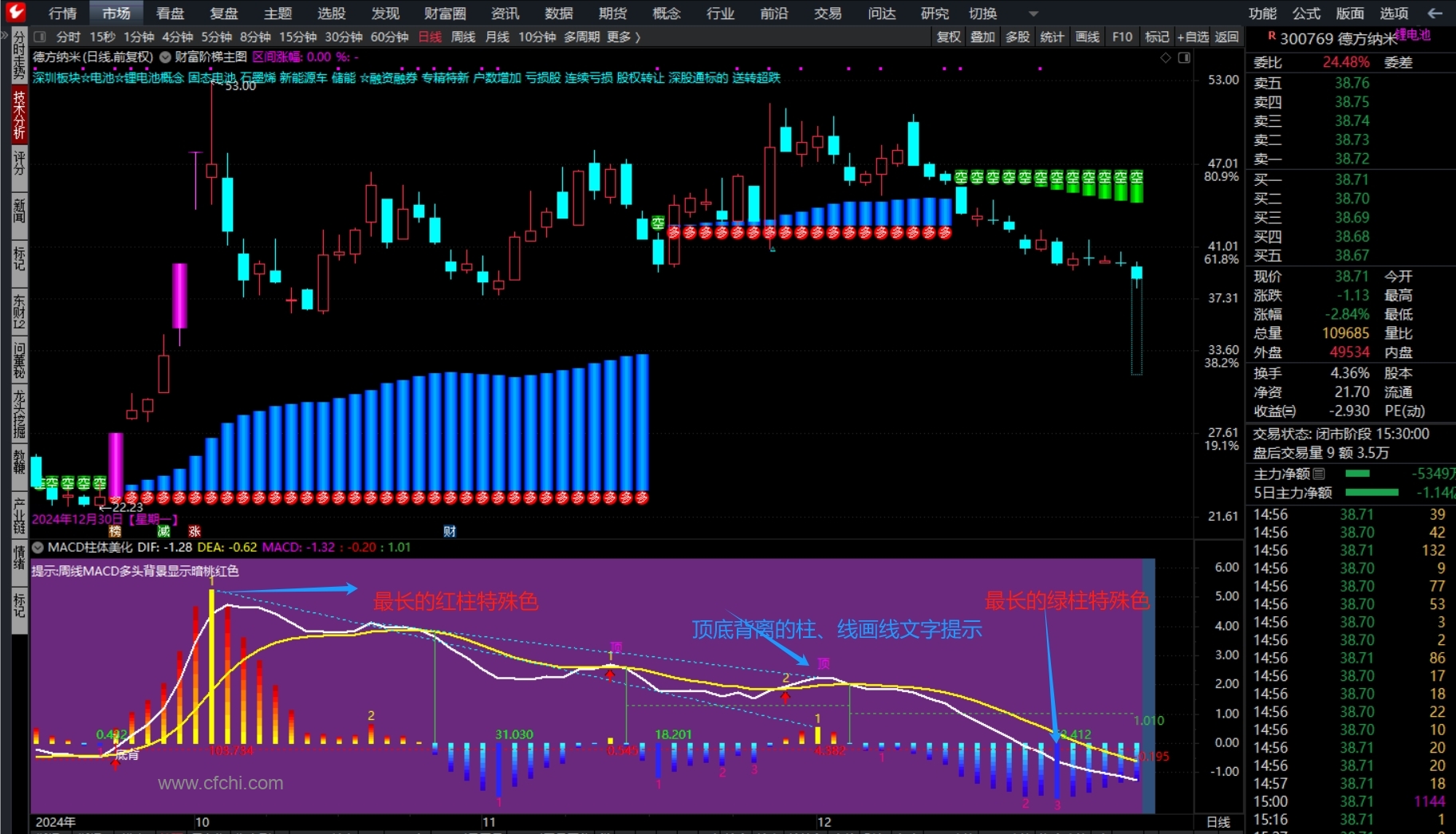The image size is (1456, 834).
Task: Click the 榜 marker below the chart
Action: 116,532
